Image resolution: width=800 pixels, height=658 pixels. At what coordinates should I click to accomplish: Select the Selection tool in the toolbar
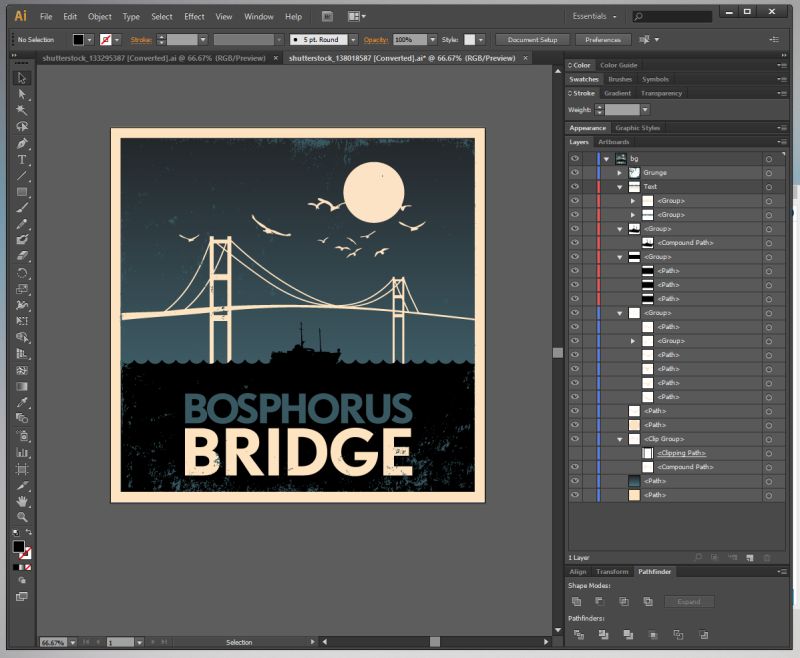click(x=23, y=76)
